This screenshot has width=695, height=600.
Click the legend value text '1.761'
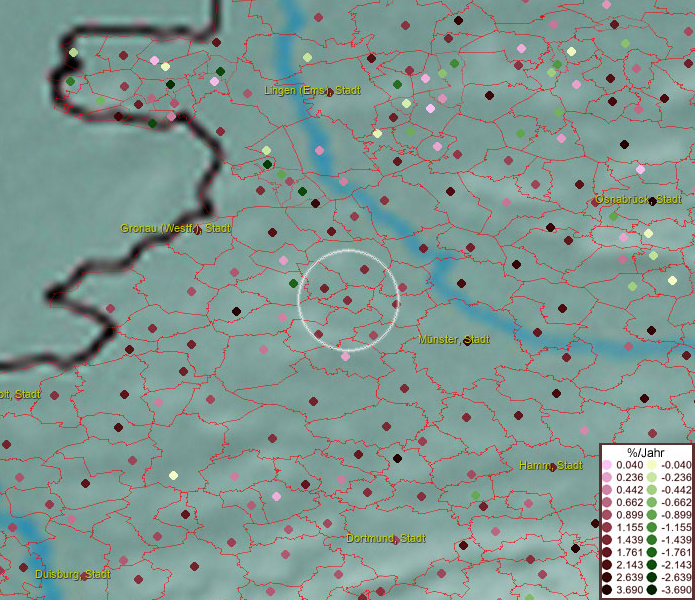point(629,553)
